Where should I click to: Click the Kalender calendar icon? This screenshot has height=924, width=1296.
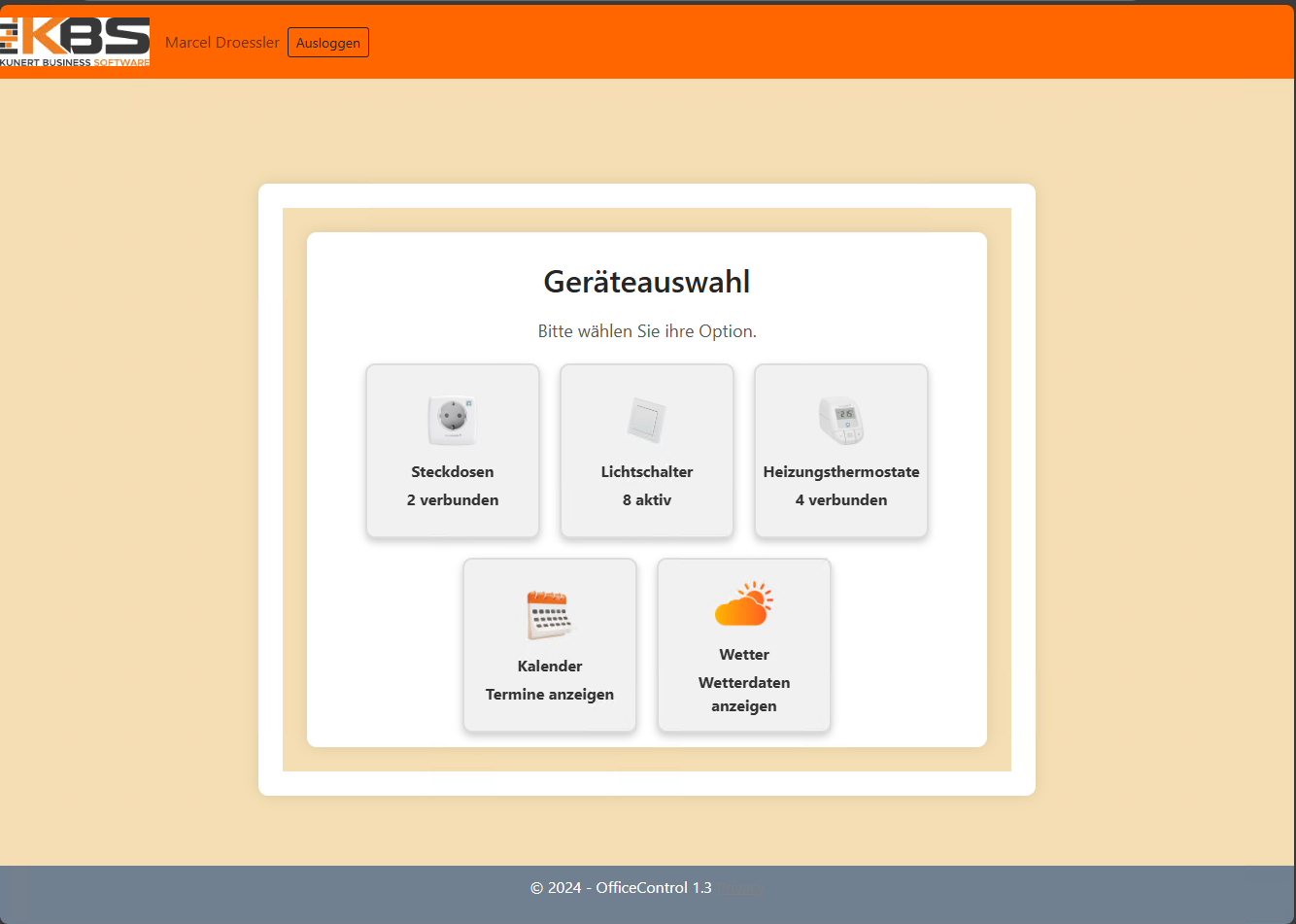click(x=550, y=614)
